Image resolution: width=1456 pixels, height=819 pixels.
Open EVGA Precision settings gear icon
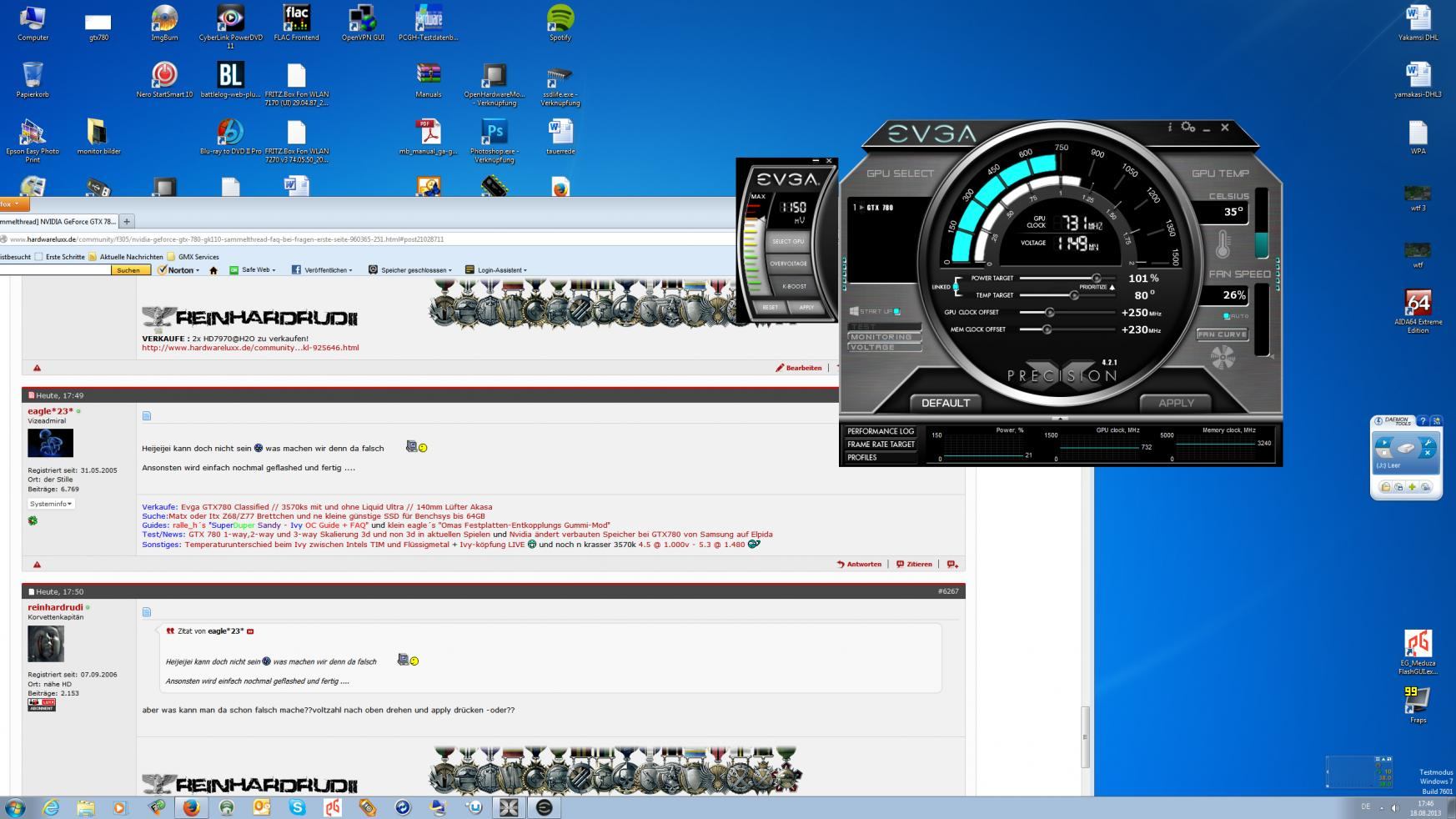pyautogui.click(x=1188, y=128)
